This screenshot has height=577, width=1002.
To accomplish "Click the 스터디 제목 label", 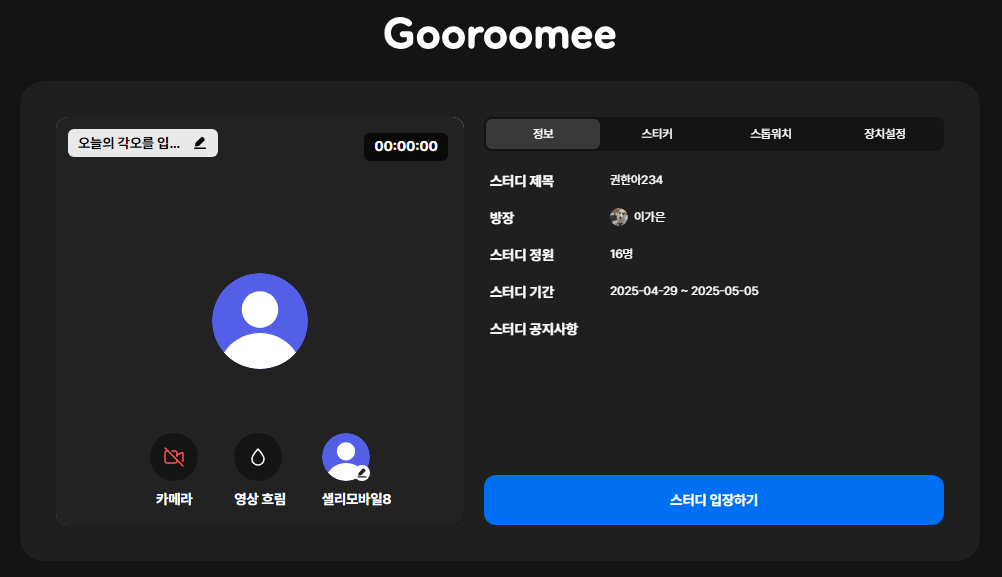I will coord(521,181).
